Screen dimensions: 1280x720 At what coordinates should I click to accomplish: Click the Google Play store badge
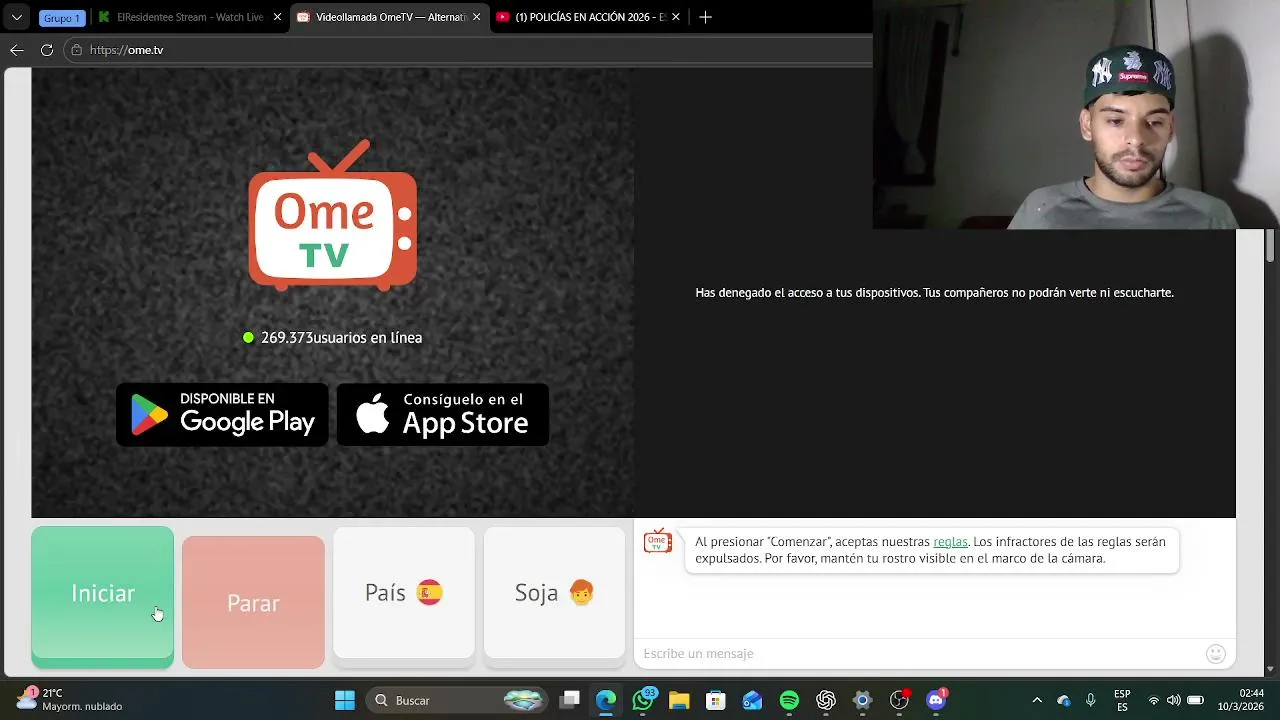[x=222, y=414]
